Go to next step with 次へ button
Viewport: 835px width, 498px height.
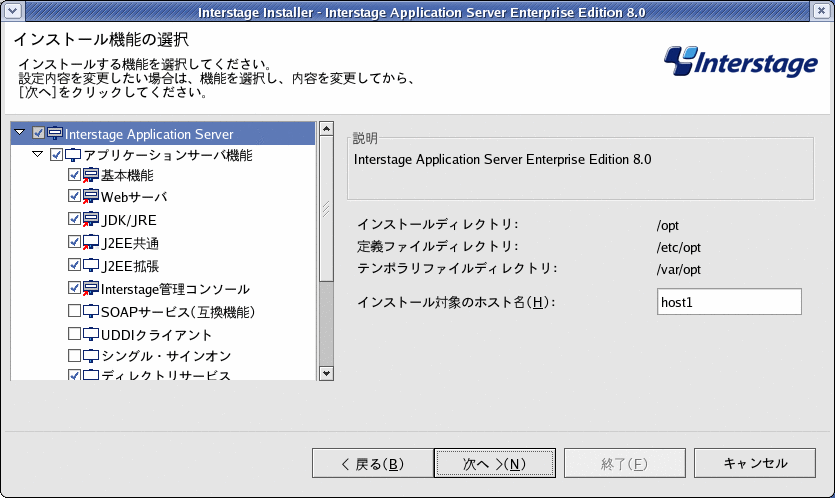click(x=495, y=463)
